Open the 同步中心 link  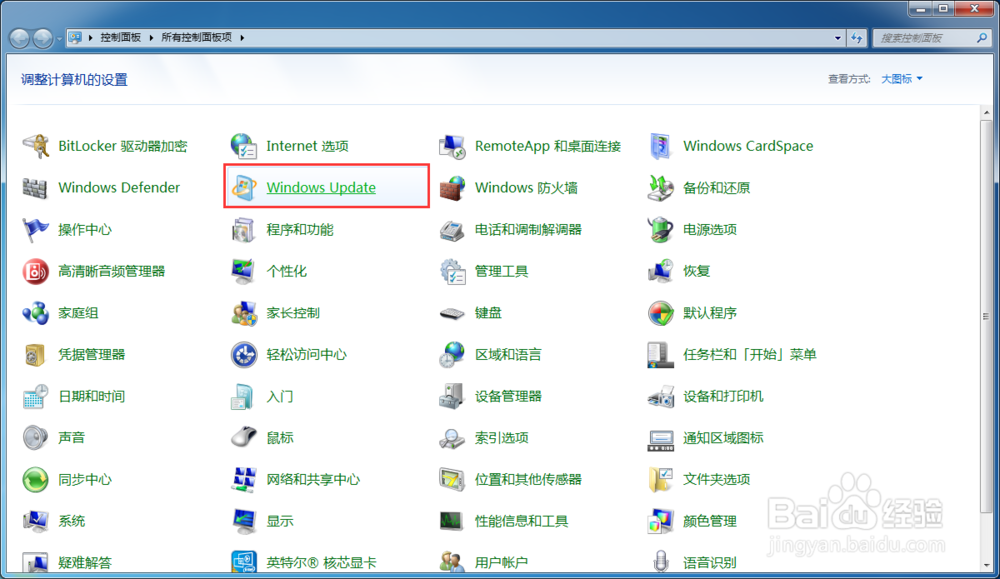[85, 480]
